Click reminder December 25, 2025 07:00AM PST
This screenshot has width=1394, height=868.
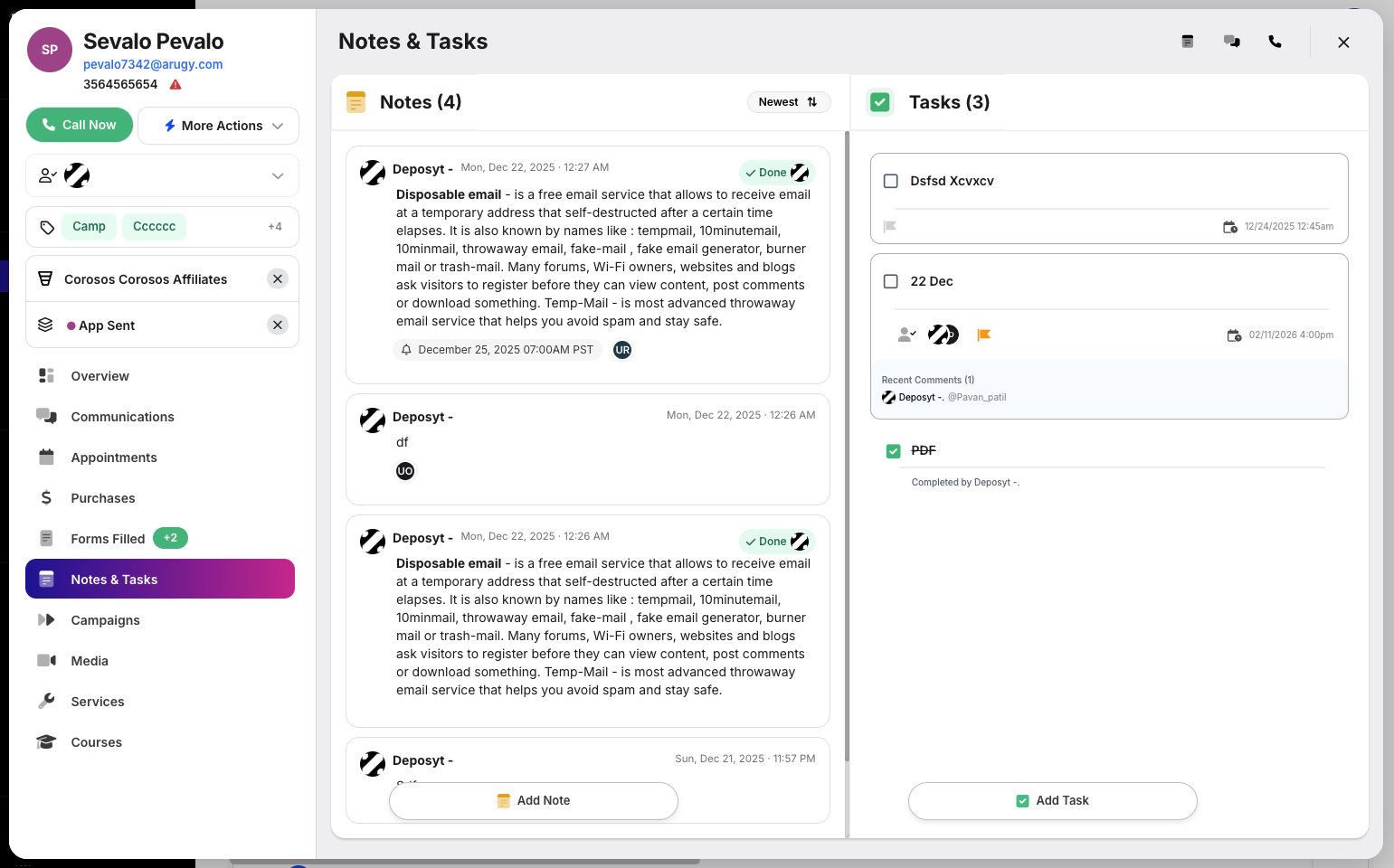pos(498,350)
